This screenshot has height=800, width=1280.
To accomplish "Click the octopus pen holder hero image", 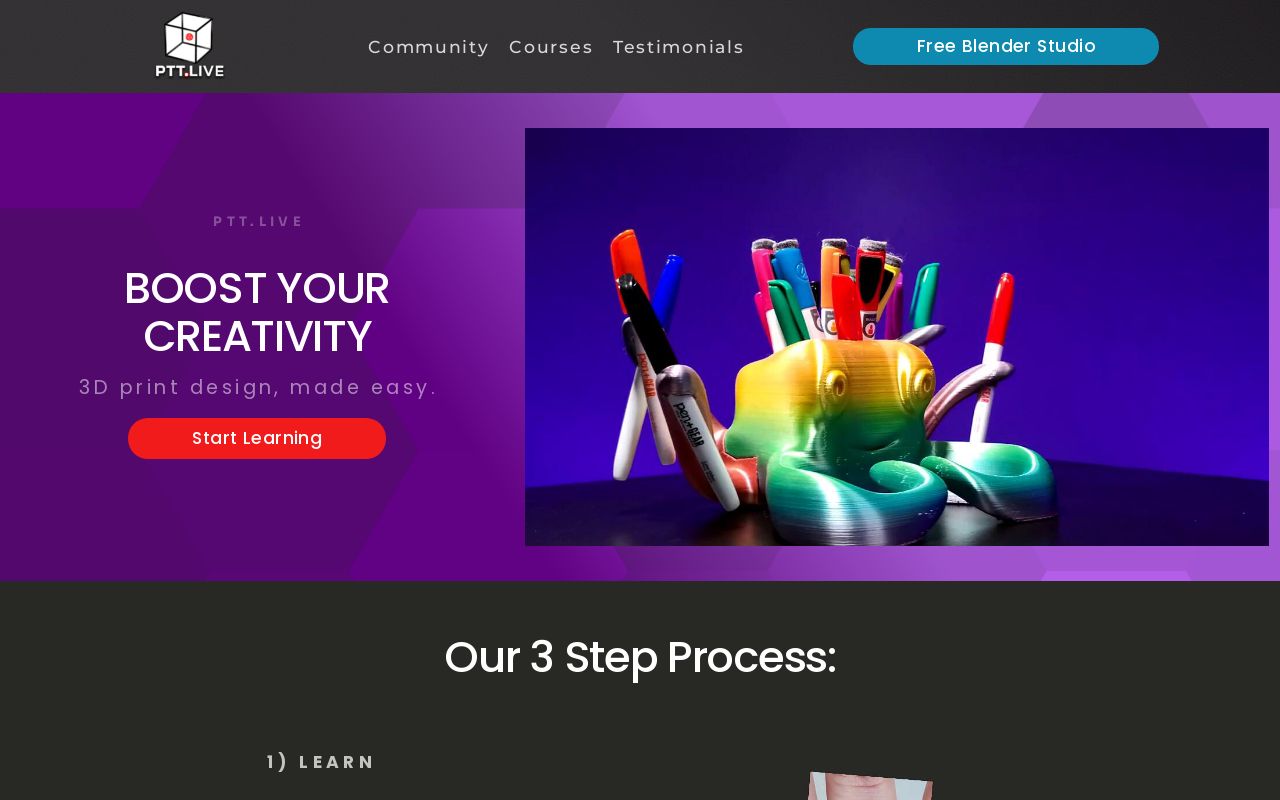I will 897,337.
